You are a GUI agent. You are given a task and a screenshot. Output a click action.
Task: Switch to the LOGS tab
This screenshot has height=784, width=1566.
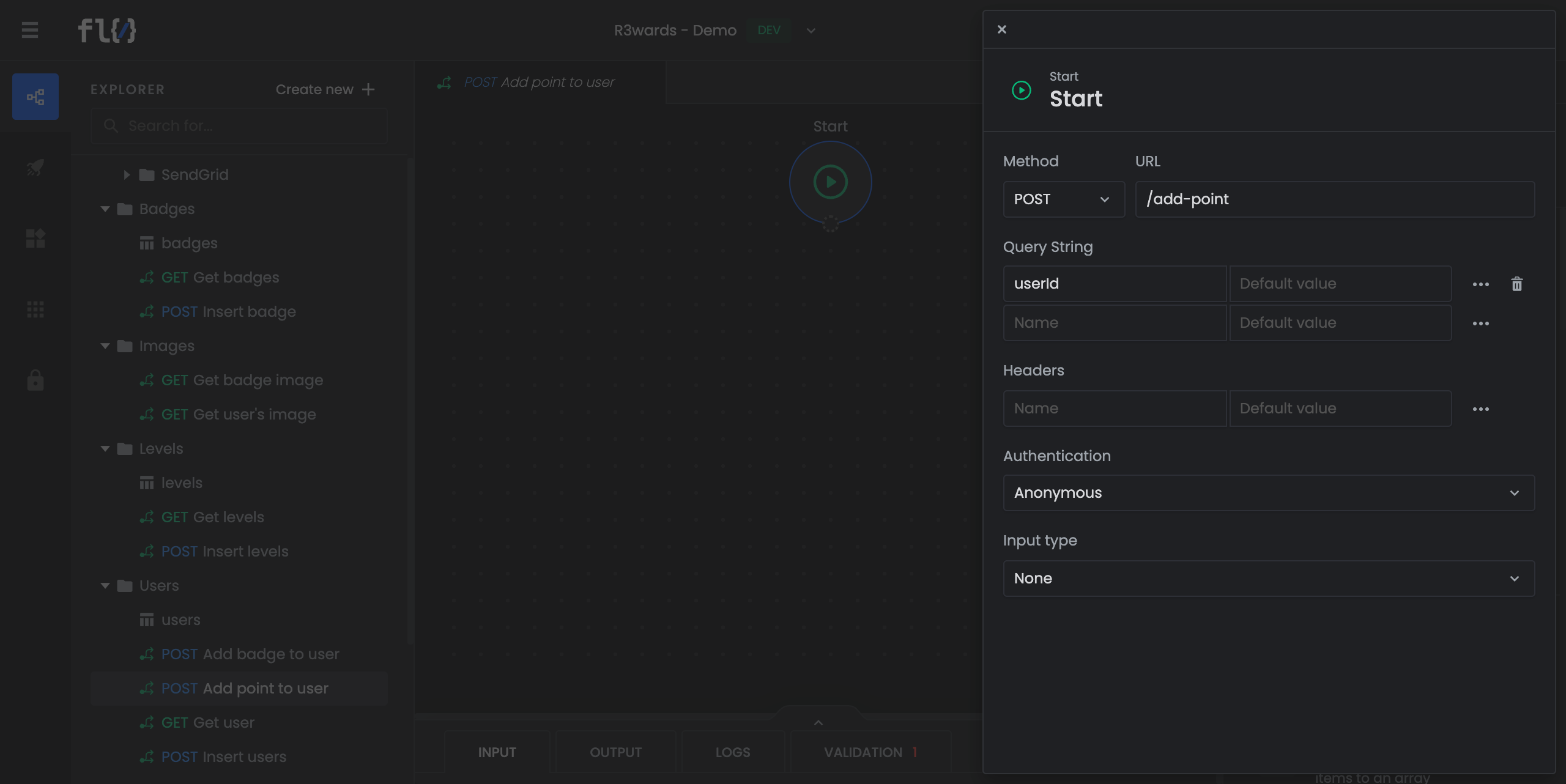(733, 752)
